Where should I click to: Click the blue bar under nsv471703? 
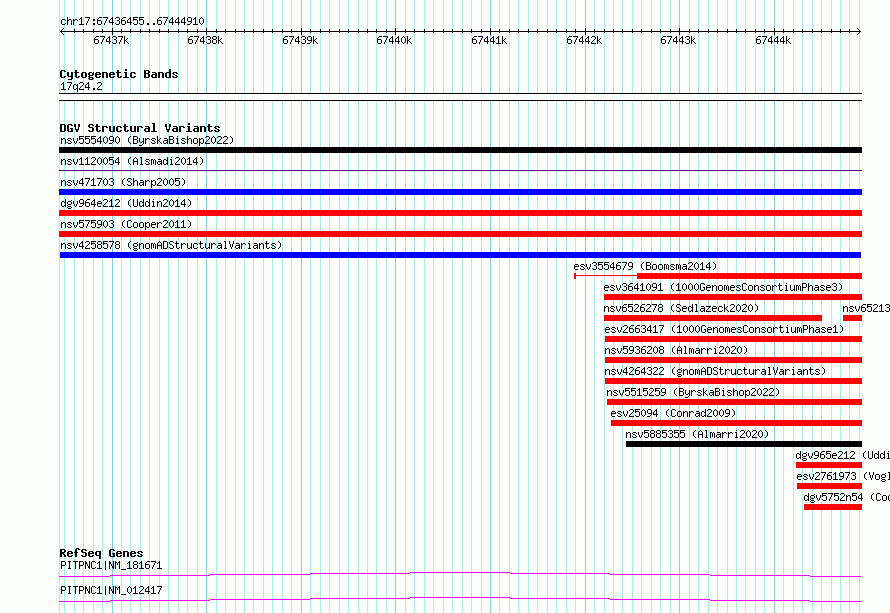pos(460,192)
